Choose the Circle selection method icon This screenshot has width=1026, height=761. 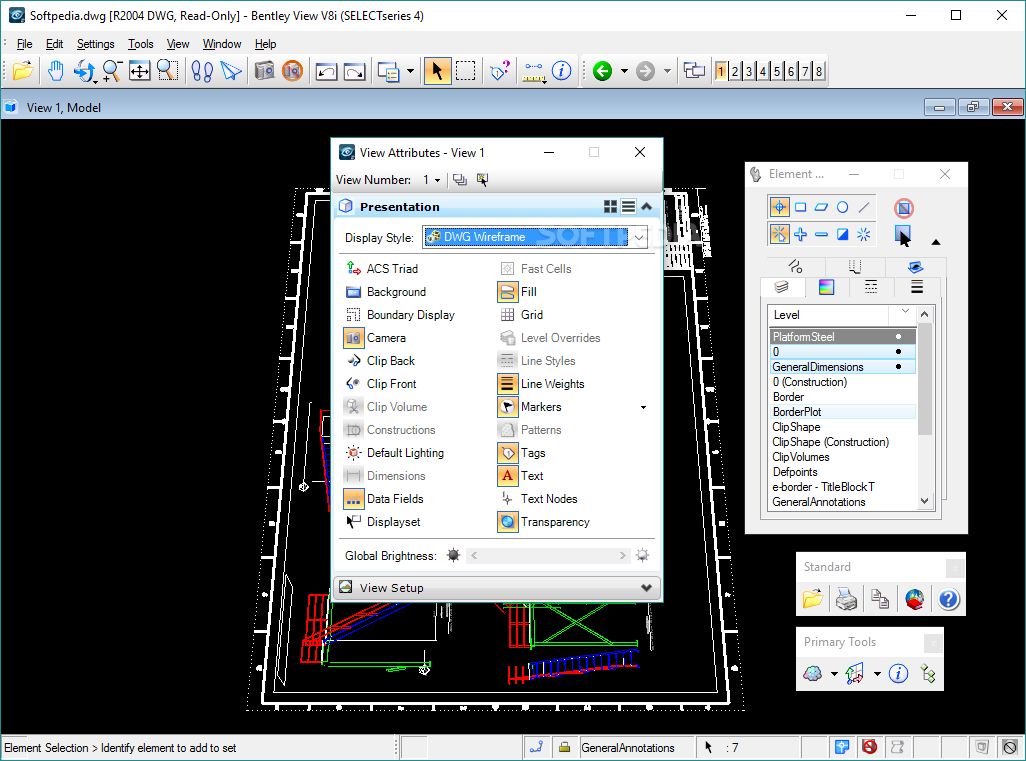[x=843, y=207]
